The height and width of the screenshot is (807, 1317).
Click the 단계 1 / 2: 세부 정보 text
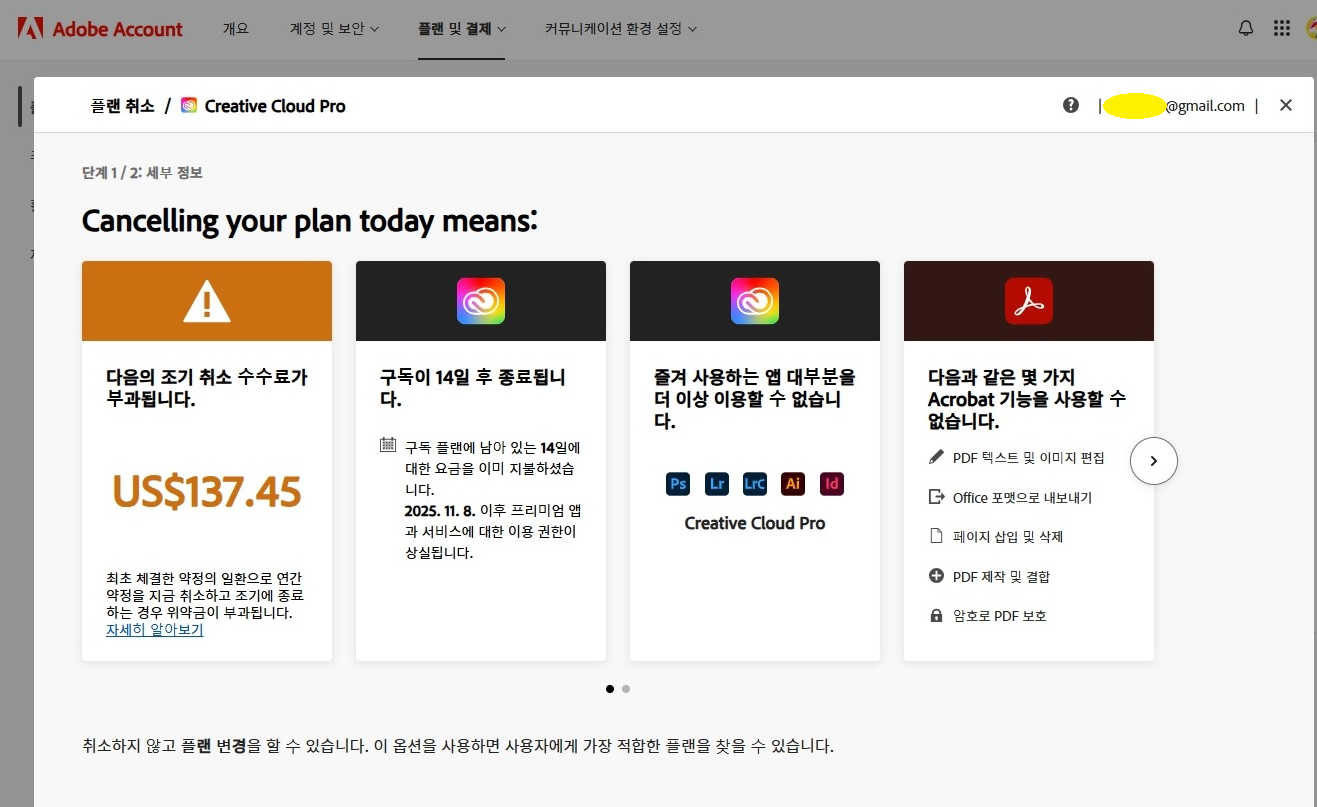pos(142,173)
